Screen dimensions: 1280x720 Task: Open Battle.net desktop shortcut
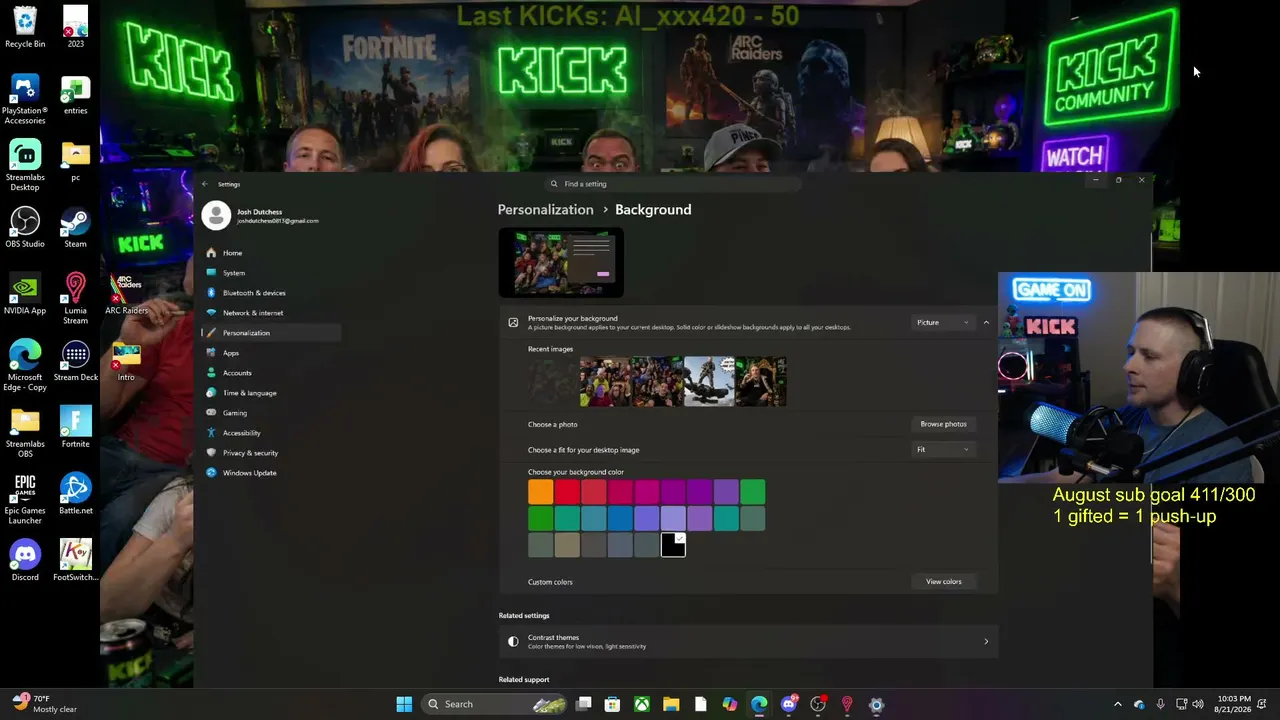[76, 494]
